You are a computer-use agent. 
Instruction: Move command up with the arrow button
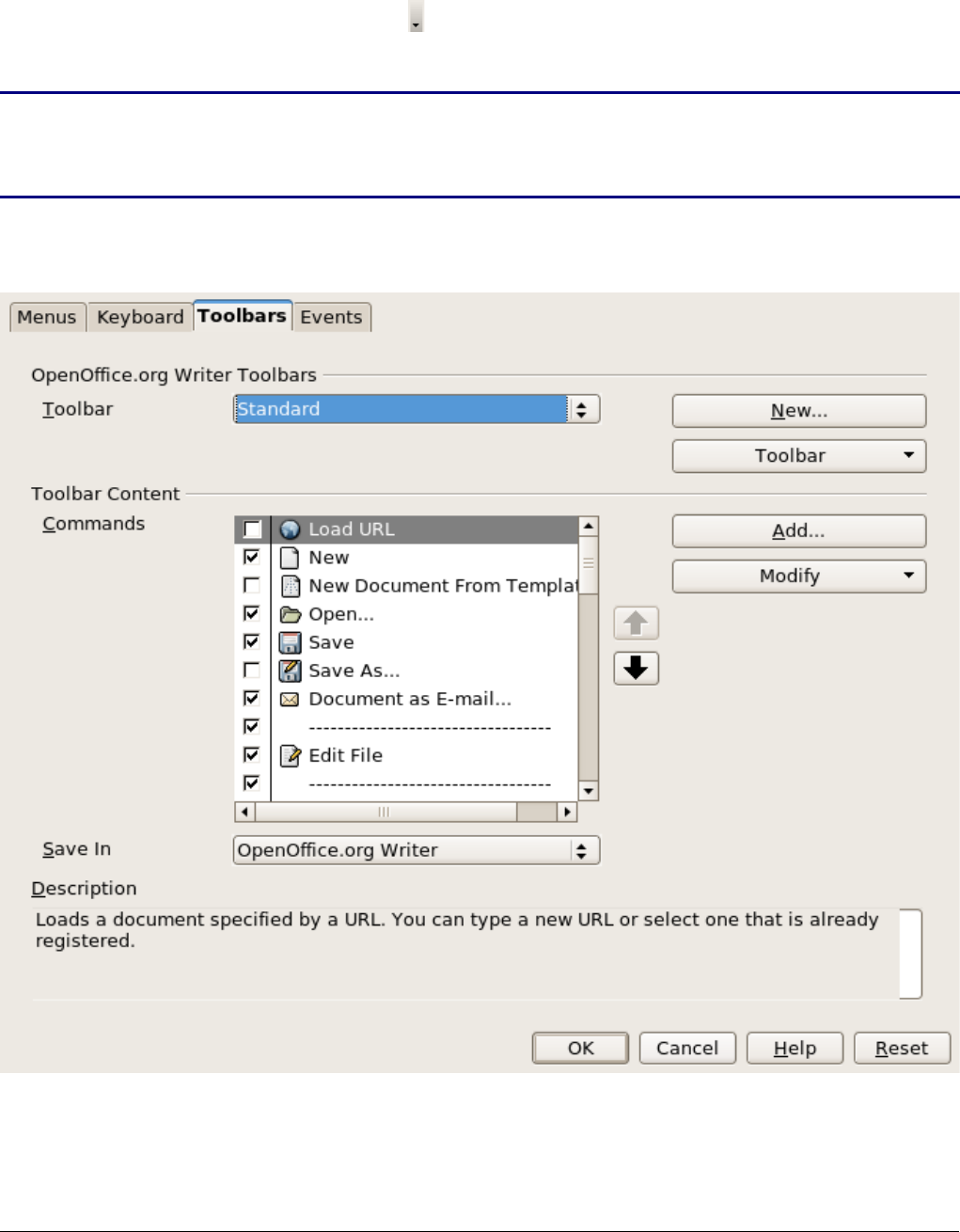click(x=637, y=624)
